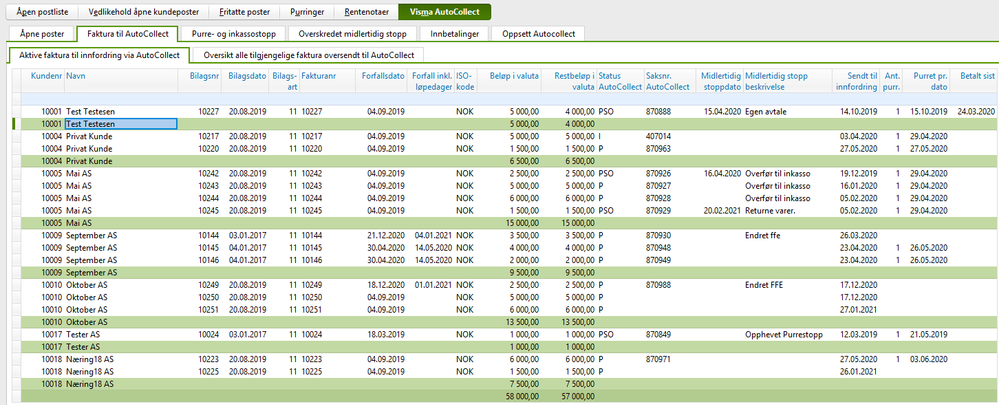Image resolution: width=999 pixels, height=405 pixels.
Task: Click the empty filter row under the headers
Action: point(510,99)
